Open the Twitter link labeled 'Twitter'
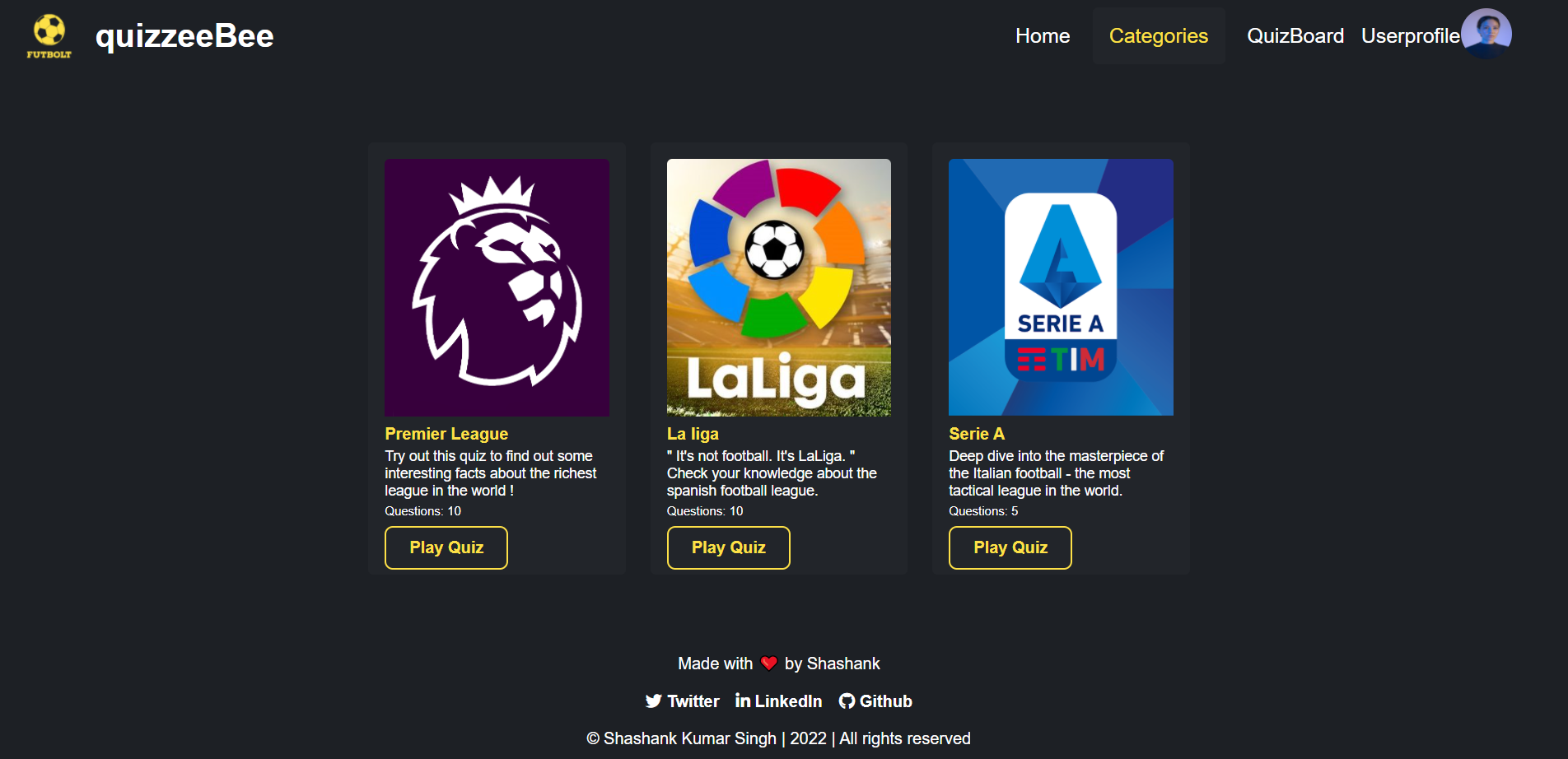The image size is (1568, 759). [692, 701]
